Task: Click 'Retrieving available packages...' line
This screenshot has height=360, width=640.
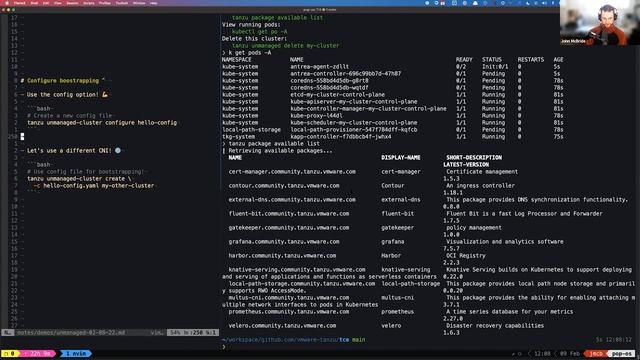Action: [x=280, y=151]
